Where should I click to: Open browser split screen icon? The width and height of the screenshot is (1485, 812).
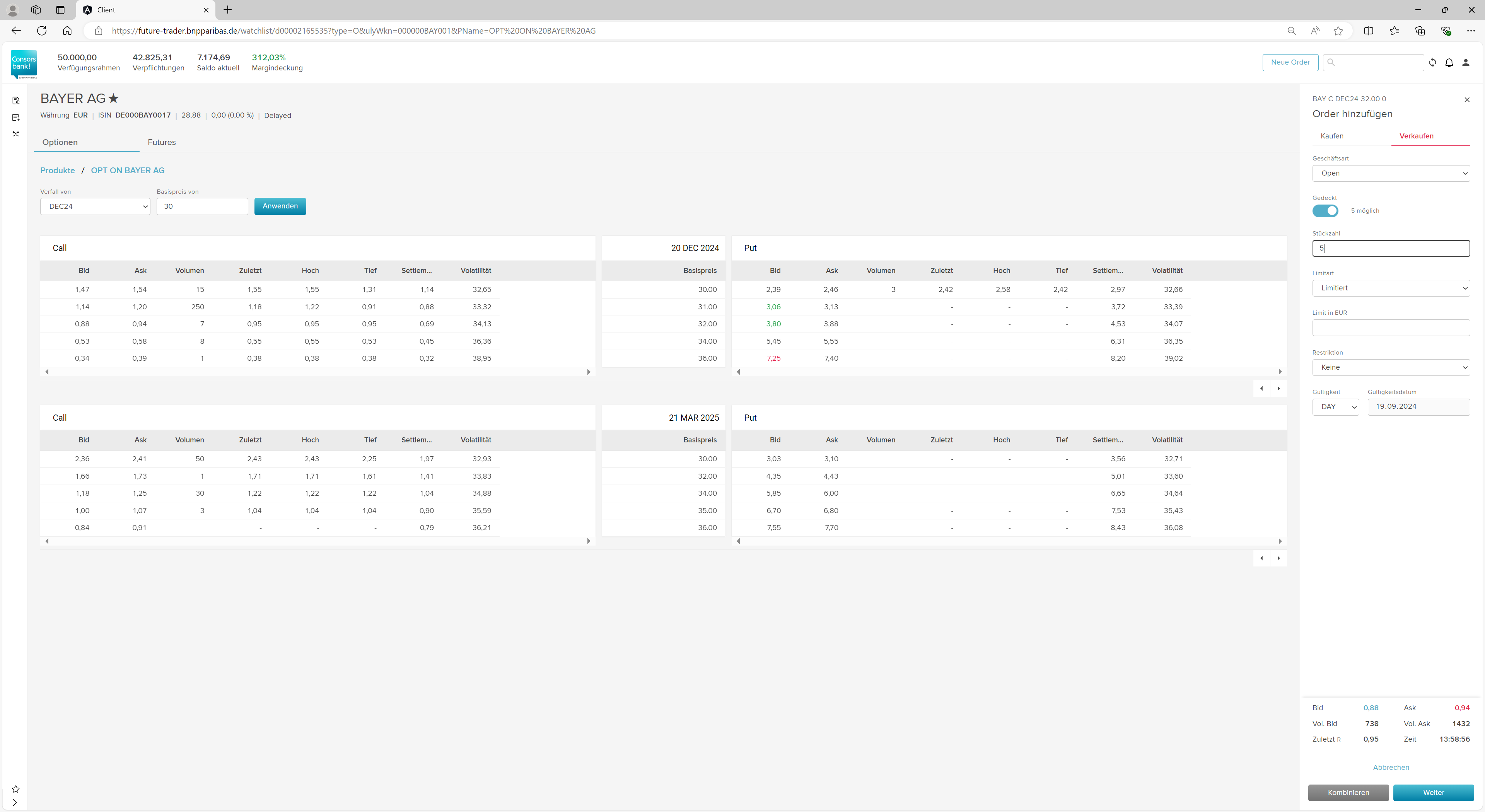tap(1369, 31)
